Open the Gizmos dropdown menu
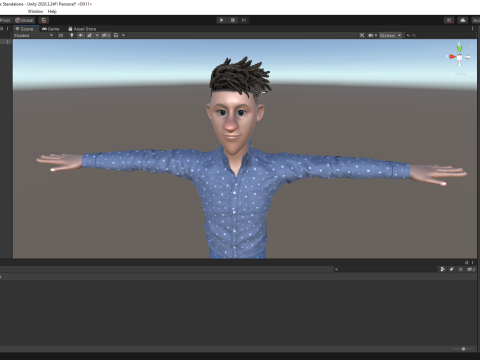Image resolution: width=480 pixels, height=360 pixels. [x=390, y=35]
